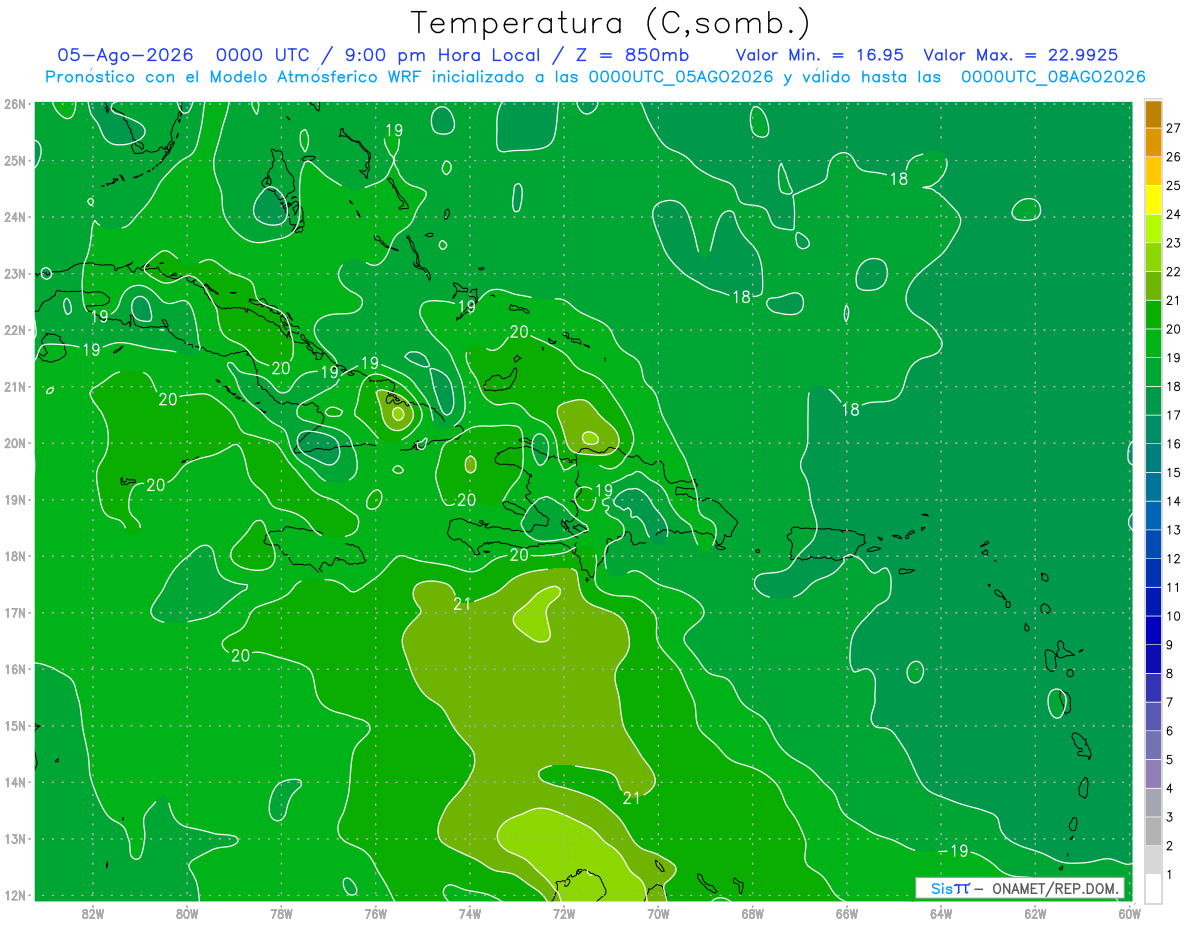The width and height of the screenshot is (1200, 927).
Task: Pick the white swatch below legend value 1
Action: point(1153,888)
